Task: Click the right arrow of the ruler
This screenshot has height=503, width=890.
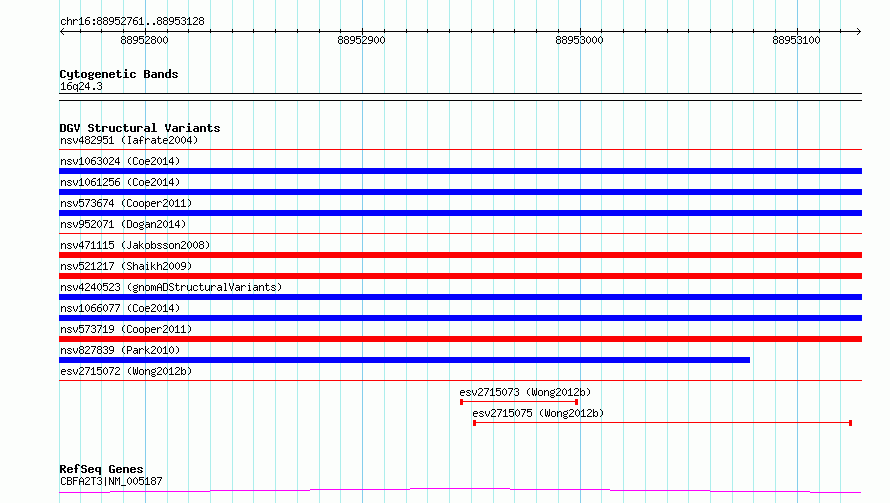Action: (x=858, y=31)
